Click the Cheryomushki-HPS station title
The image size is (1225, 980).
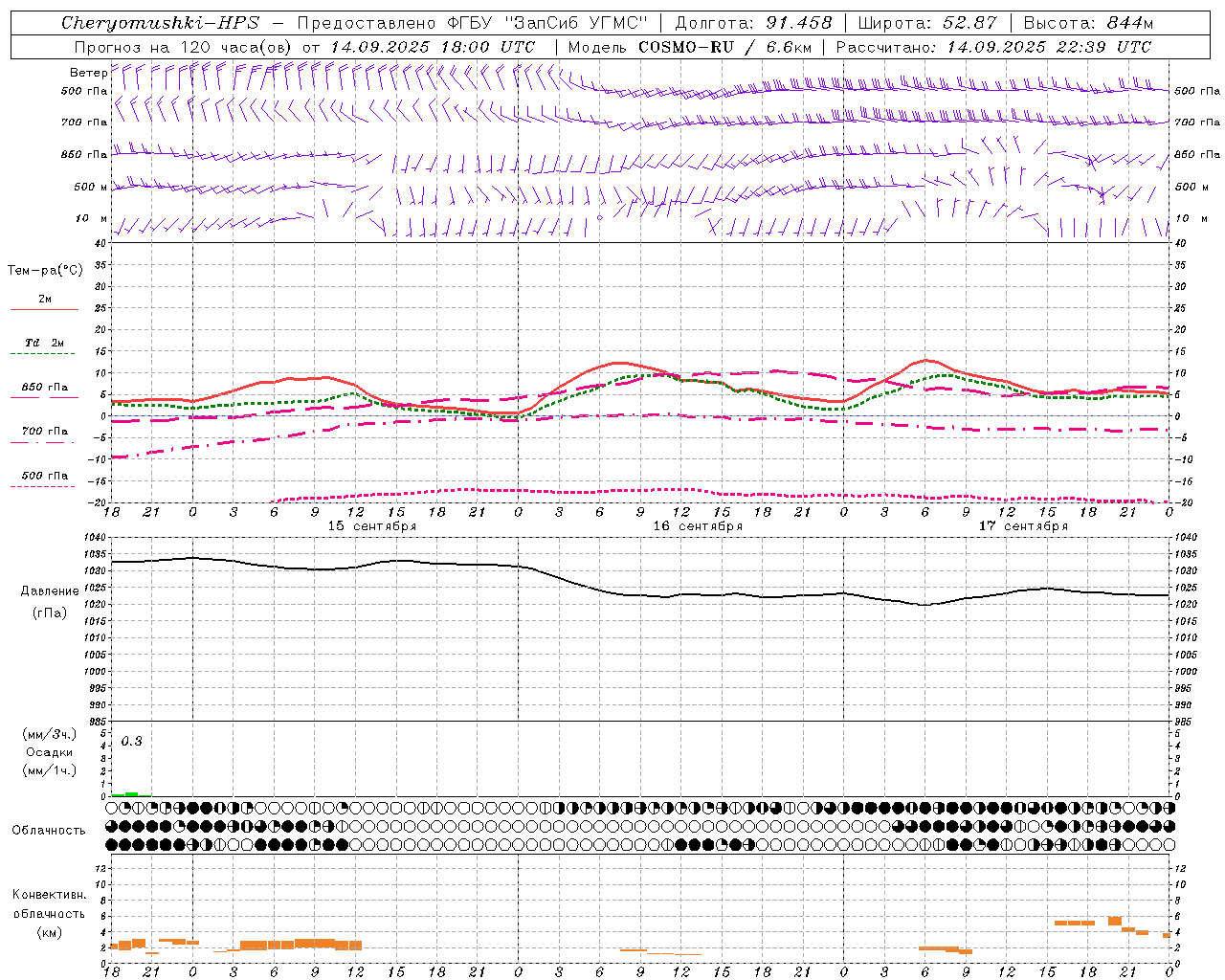pos(161,23)
